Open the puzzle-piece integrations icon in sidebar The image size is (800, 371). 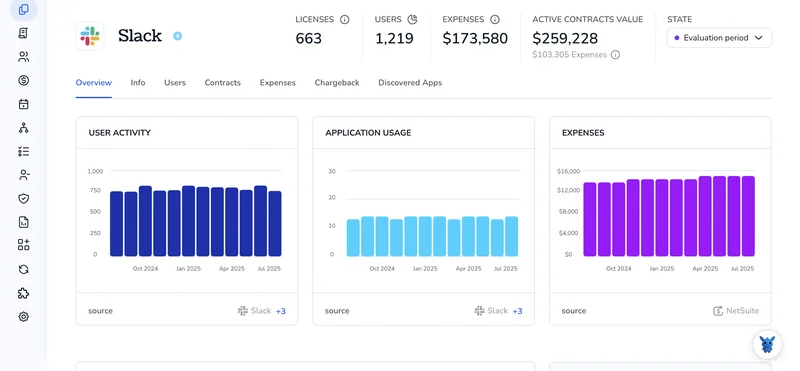point(23,293)
